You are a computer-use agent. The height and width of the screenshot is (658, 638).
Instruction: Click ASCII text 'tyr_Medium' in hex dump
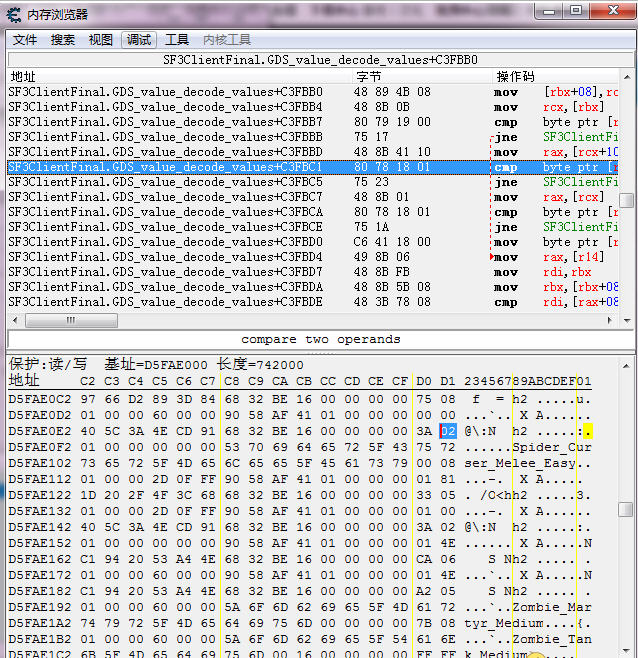(504, 623)
